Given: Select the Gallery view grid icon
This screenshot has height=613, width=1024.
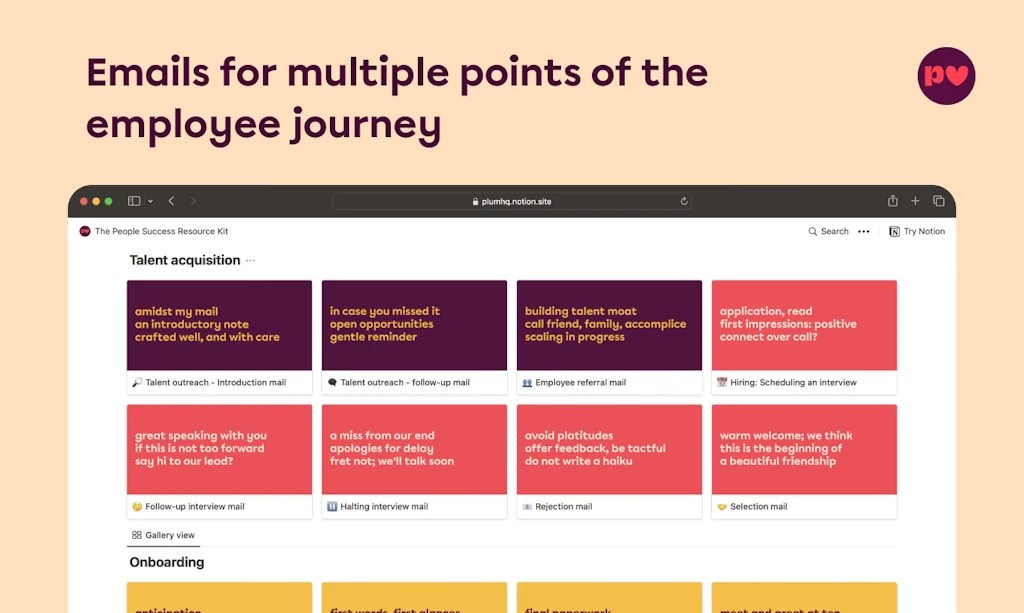Looking at the screenshot, I should pos(136,535).
